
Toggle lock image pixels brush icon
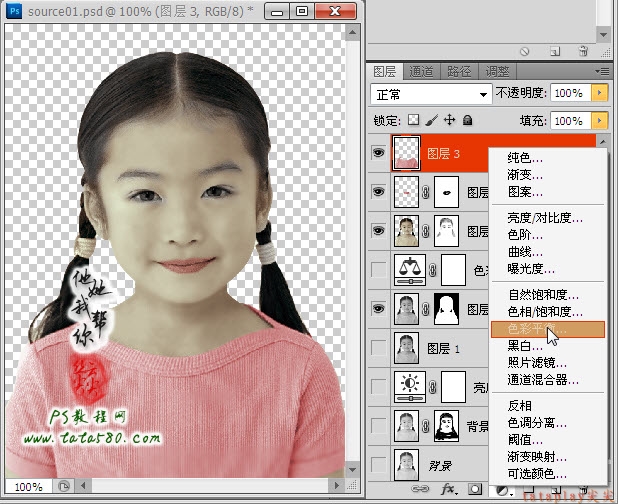pyautogui.click(x=432, y=120)
